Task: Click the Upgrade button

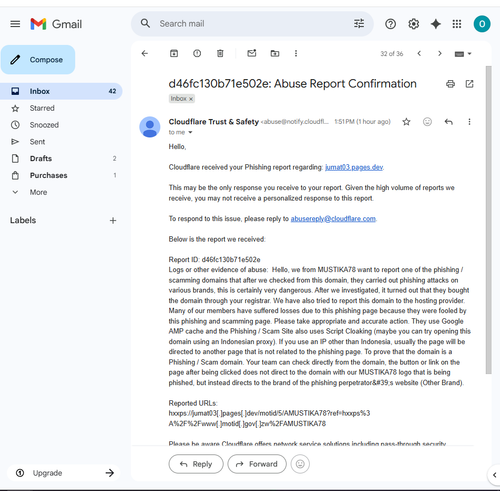Action: click(64, 473)
